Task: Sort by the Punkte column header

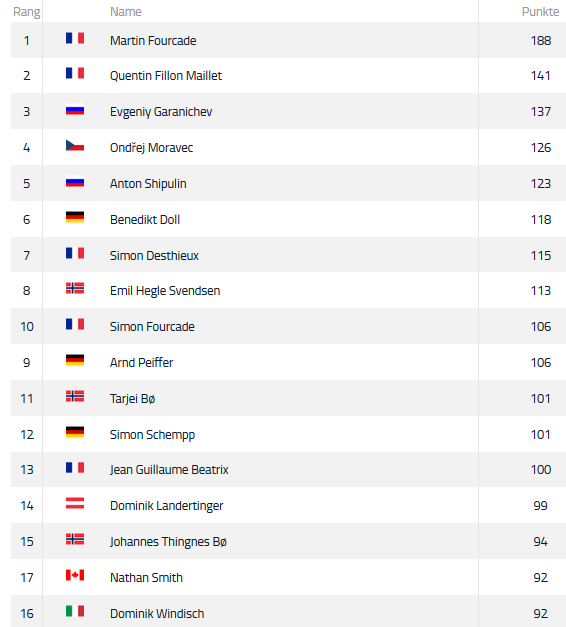Action: (x=540, y=12)
